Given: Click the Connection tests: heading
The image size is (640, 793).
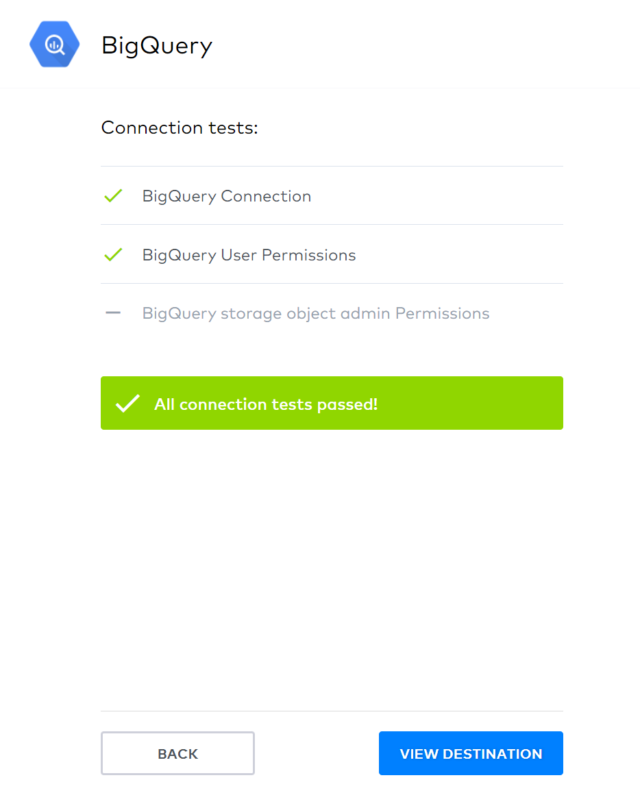Looking at the screenshot, I should pos(180,127).
